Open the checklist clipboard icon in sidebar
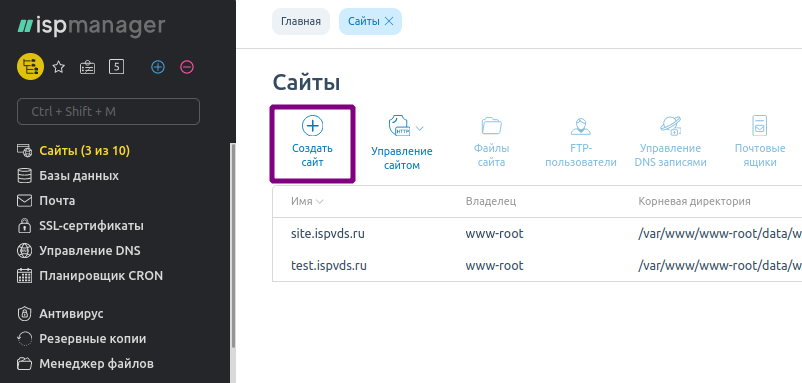The height and width of the screenshot is (383, 802). [x=87, y=67]
